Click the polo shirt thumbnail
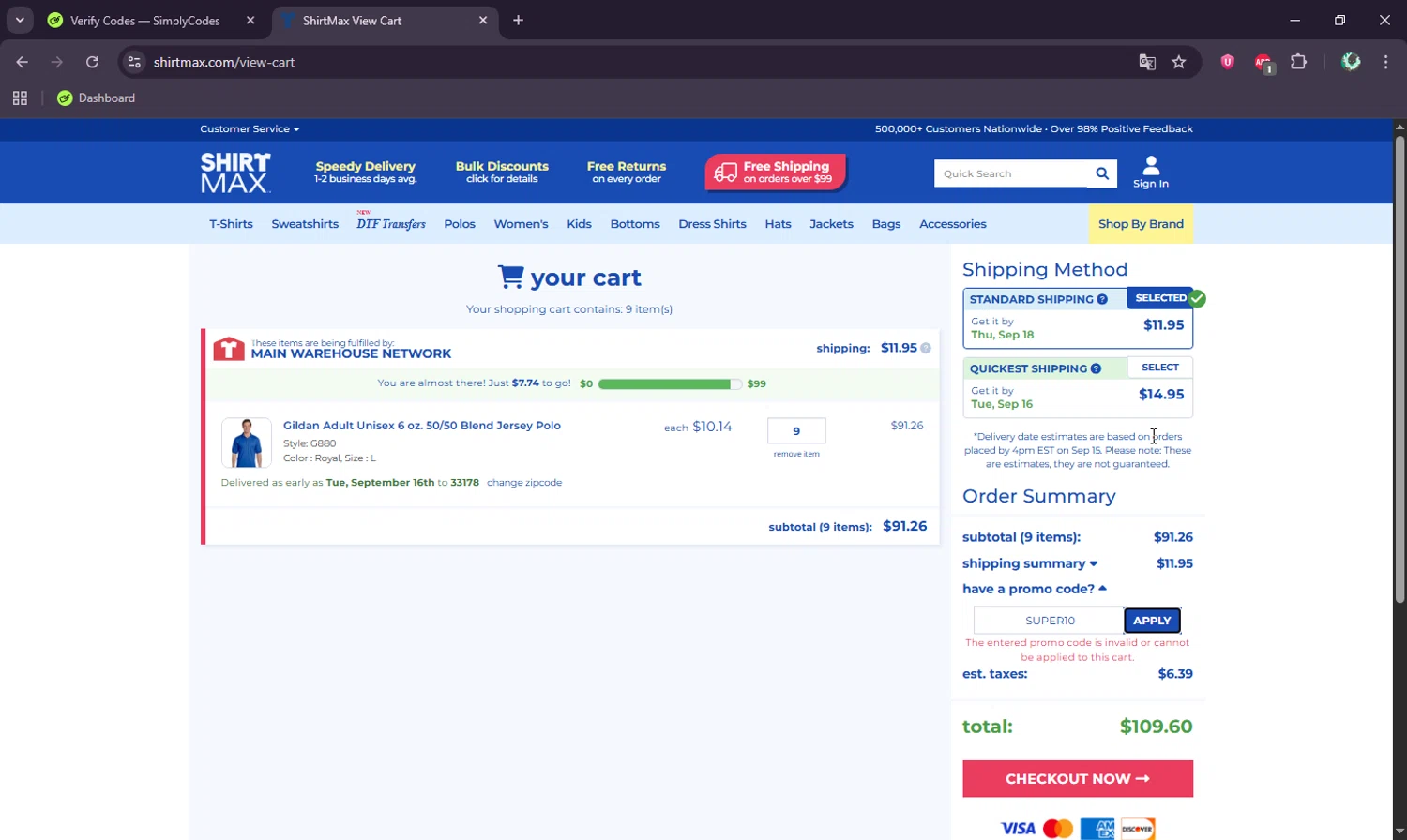Viewport: 1407px width, 840px height. tap(247, 442)
